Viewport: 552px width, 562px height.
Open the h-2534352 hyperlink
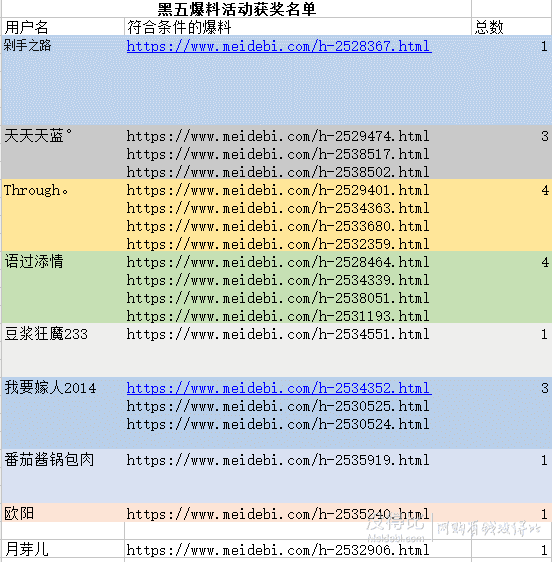(x=279, y=388)
